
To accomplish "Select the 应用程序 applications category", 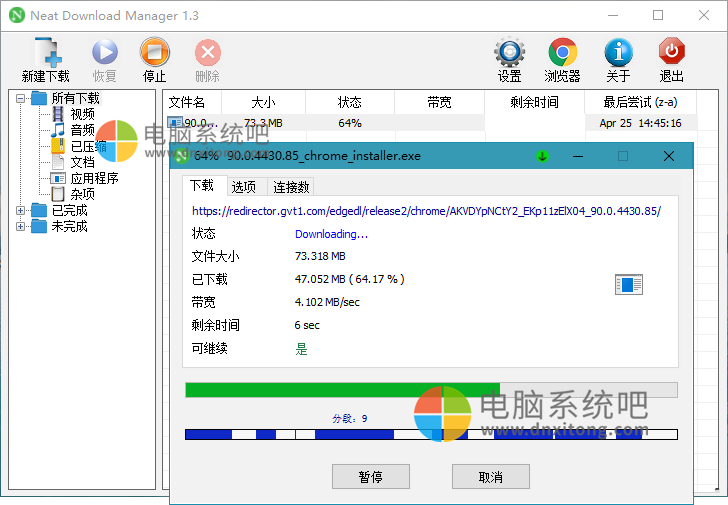I will coord(94,178).
